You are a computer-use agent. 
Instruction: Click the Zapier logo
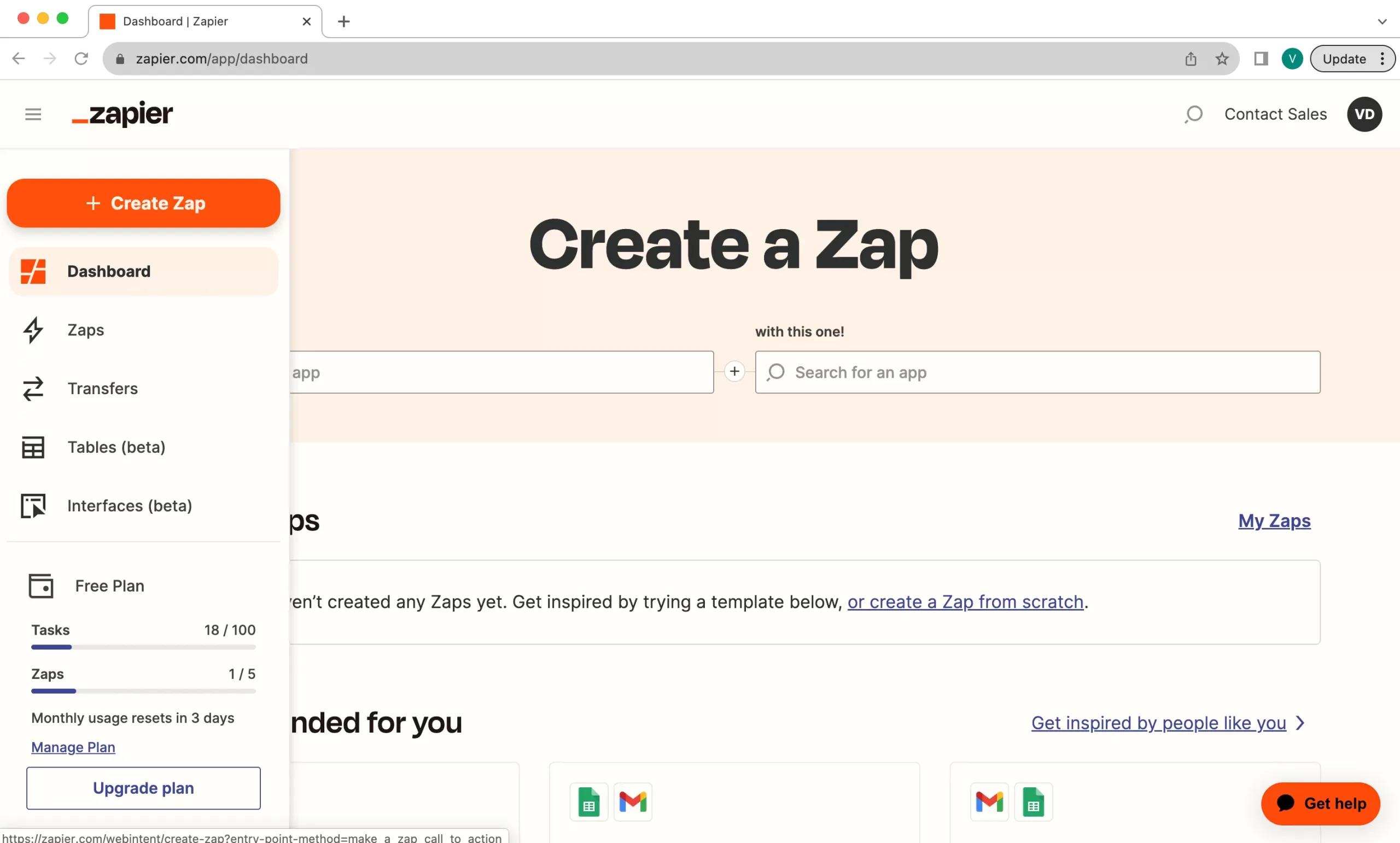[x=122, y=114]
